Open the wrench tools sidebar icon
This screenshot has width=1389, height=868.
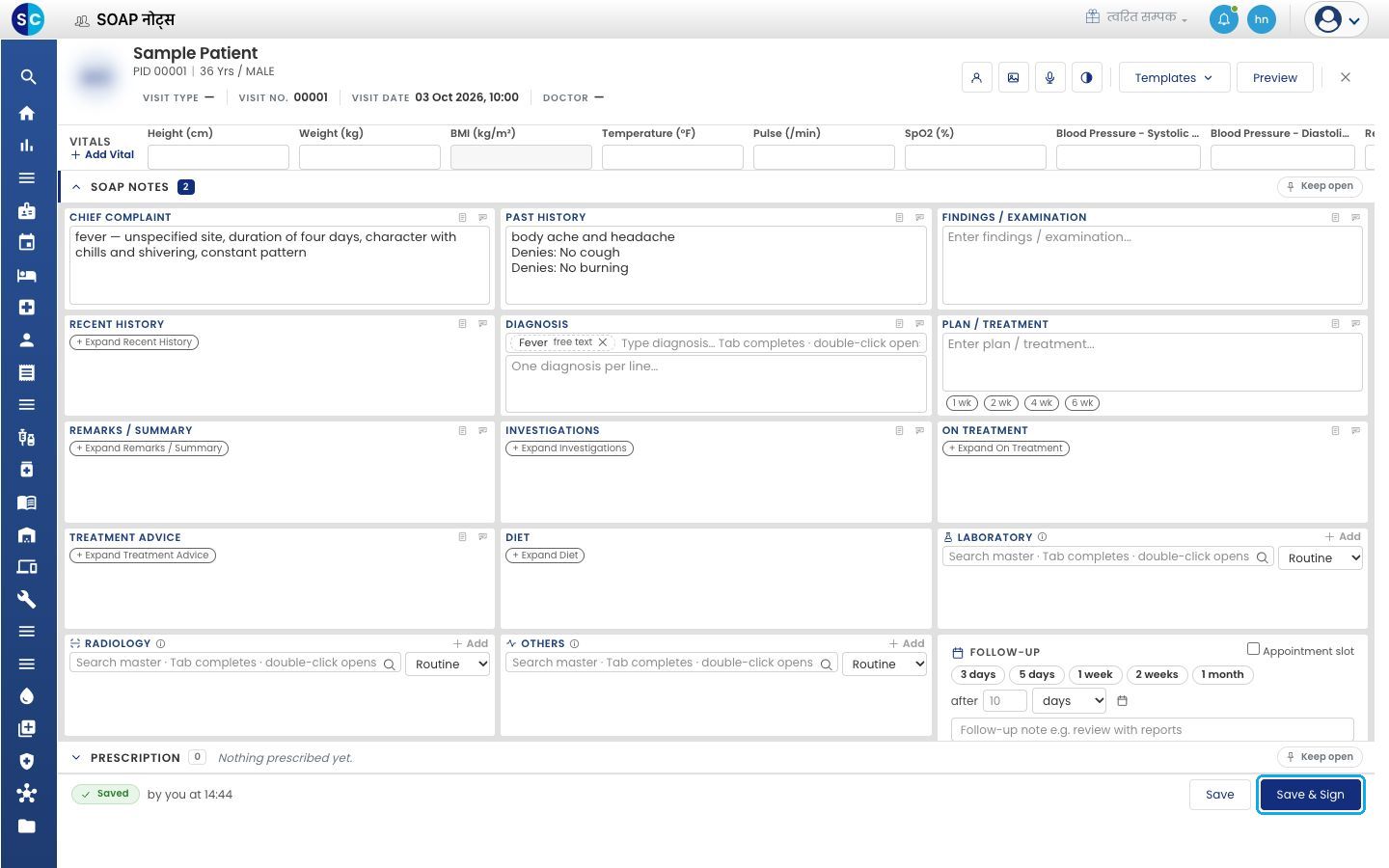(27, 599)
